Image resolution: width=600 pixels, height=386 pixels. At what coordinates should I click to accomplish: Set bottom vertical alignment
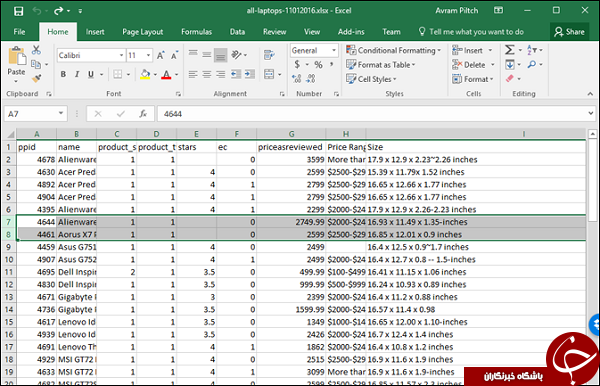(220, 55)
